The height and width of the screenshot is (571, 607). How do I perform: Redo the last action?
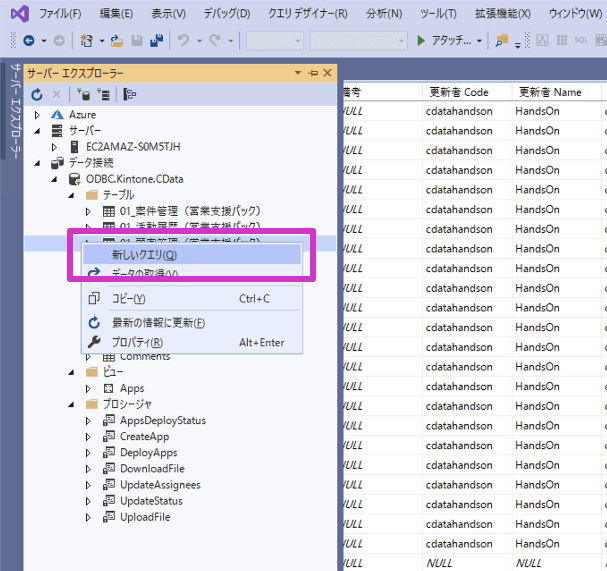click(215, 40)
